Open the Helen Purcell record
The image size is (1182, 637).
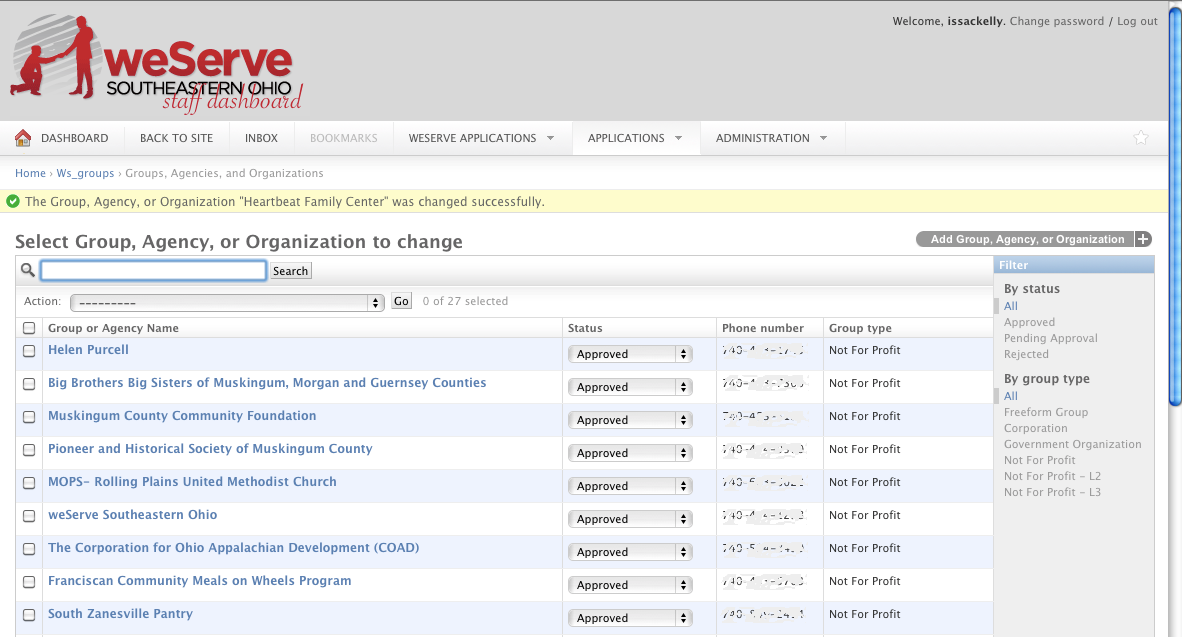click(x=88, y=350)
